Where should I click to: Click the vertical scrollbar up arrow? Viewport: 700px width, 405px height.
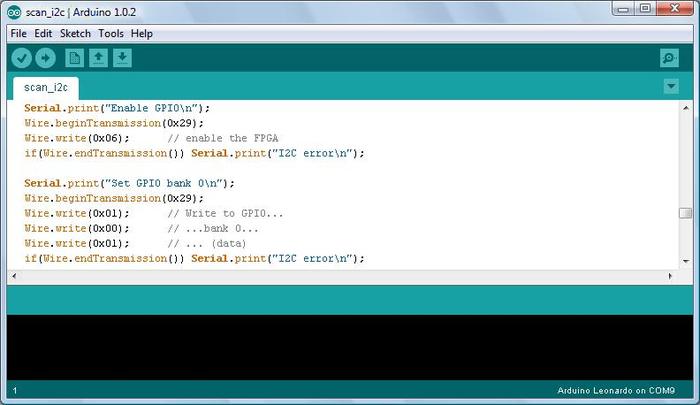pyautogui.click(x=686, y=108)
